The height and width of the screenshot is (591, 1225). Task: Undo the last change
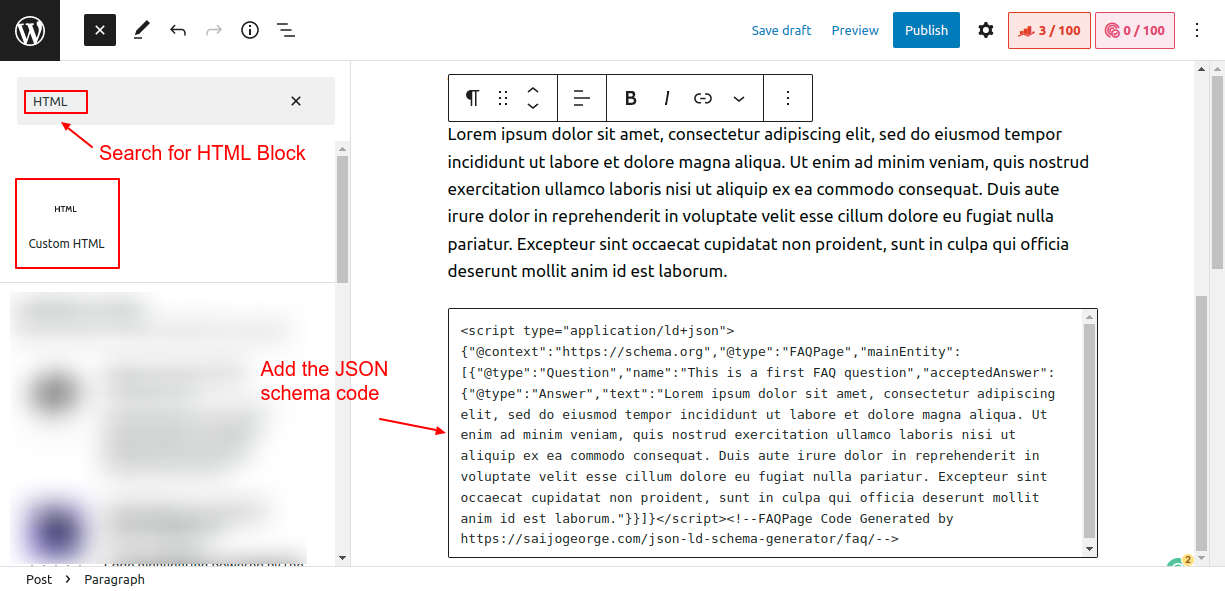(177, 30)
